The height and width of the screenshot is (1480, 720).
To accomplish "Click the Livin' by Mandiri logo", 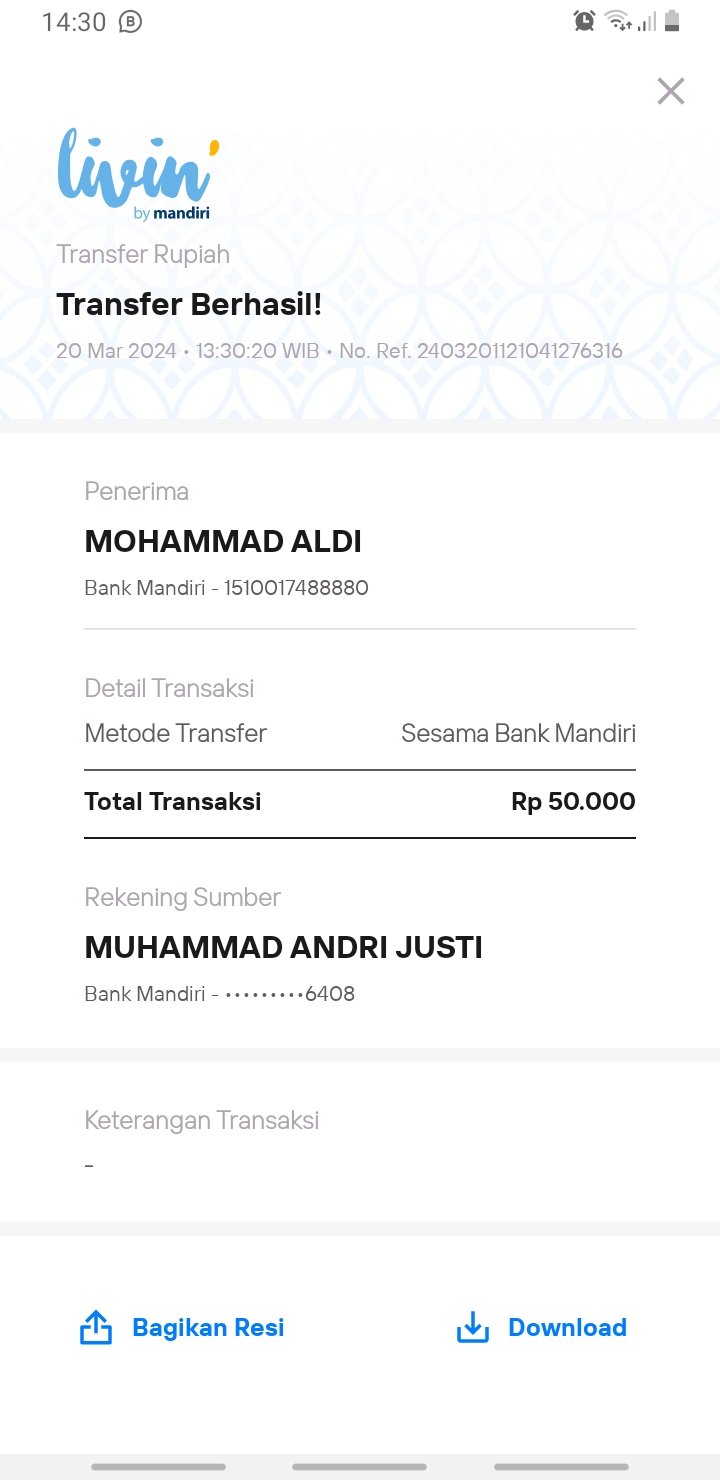I will [x=138, y=174].
